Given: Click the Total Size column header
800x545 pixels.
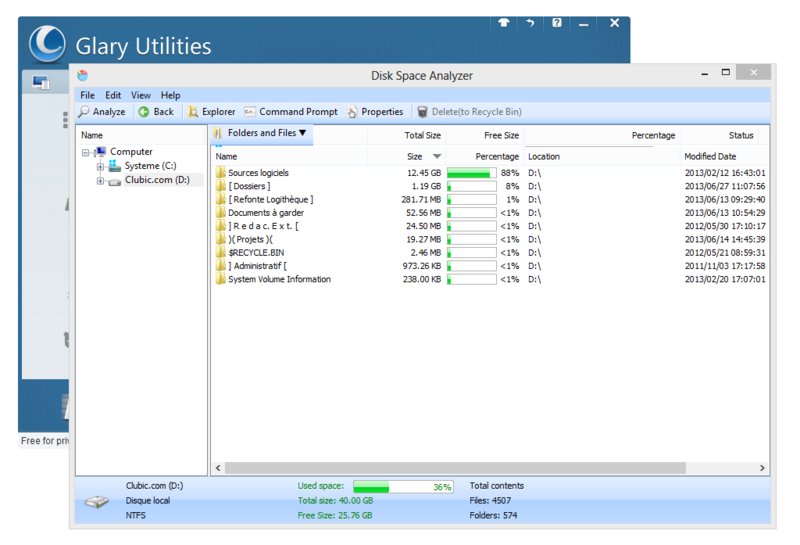Looking at the screenshot, I should 422,135.
